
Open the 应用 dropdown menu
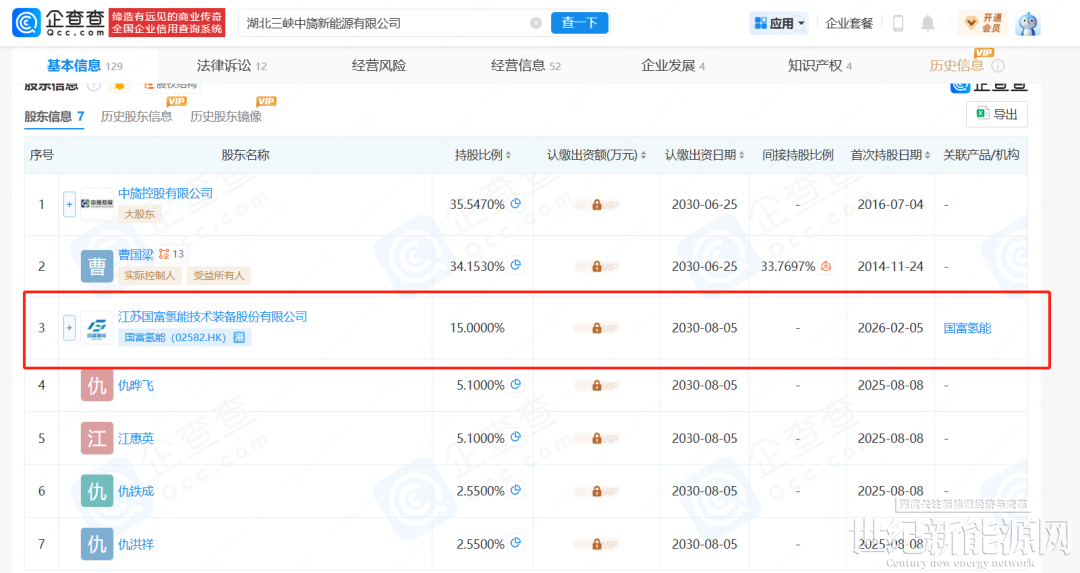pyautogui.click(x=781, y=23)
